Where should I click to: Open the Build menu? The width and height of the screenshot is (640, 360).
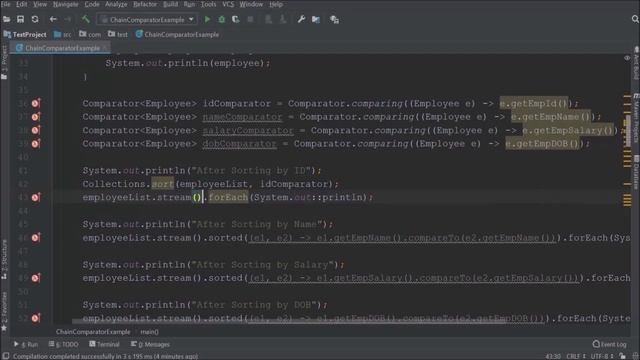pos(170,4)
